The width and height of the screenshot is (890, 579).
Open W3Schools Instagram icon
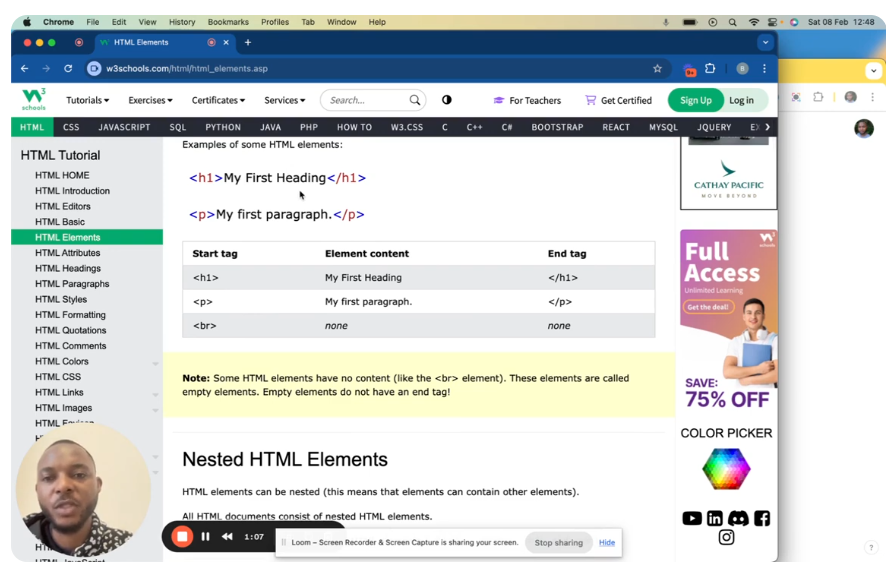[726, 537]
